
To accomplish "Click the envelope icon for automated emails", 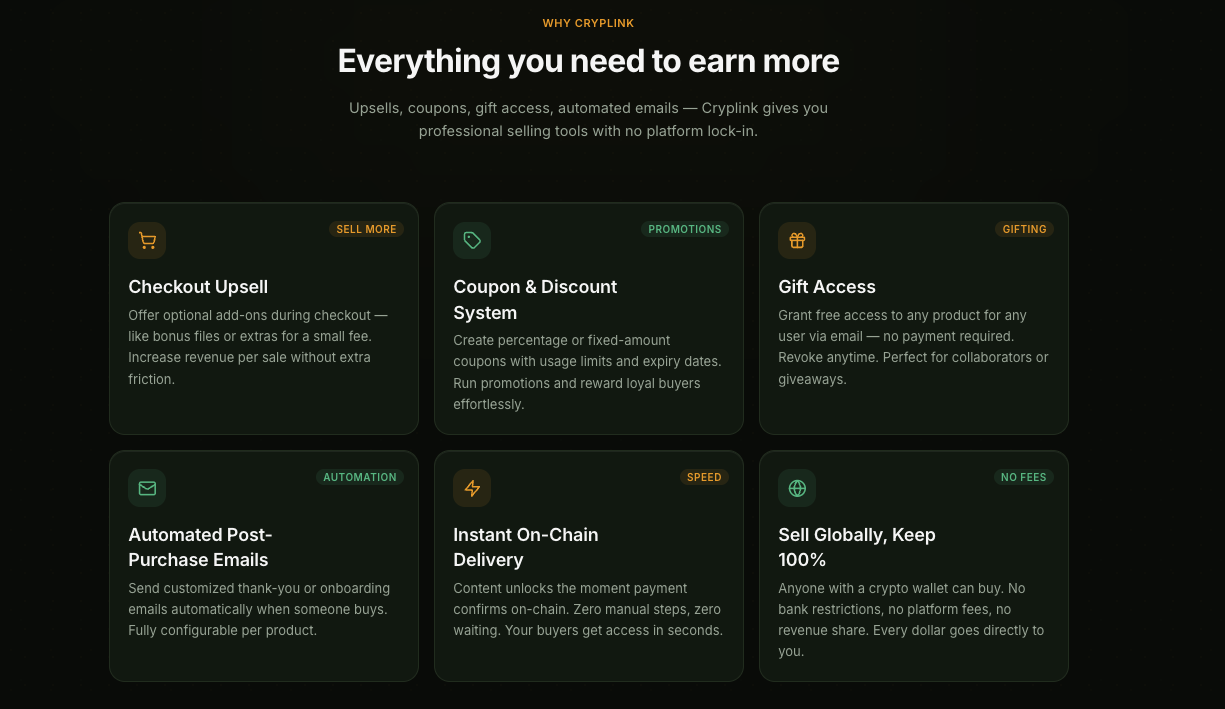I will click(x=147, y=488).
